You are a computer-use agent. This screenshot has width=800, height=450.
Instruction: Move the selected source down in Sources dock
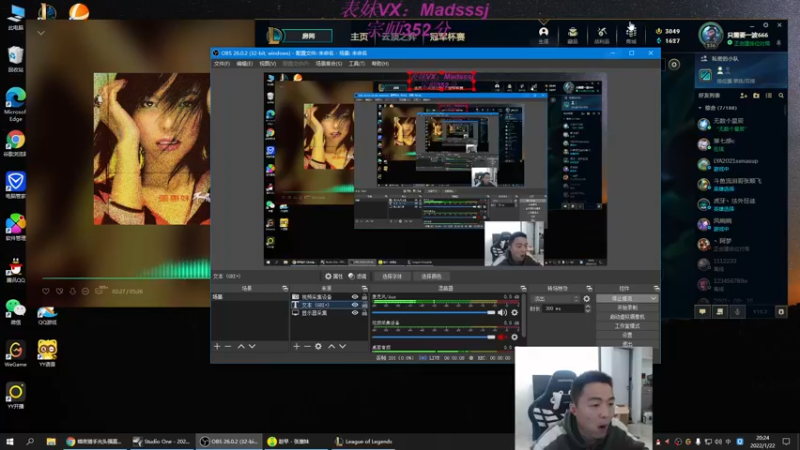click(x=342, y=346)
